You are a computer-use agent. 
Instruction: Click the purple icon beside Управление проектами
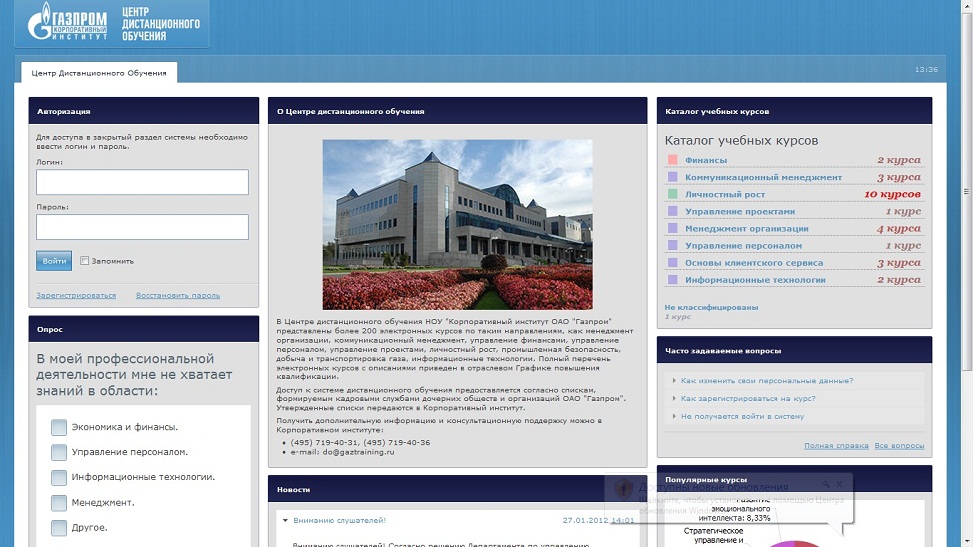673,212
